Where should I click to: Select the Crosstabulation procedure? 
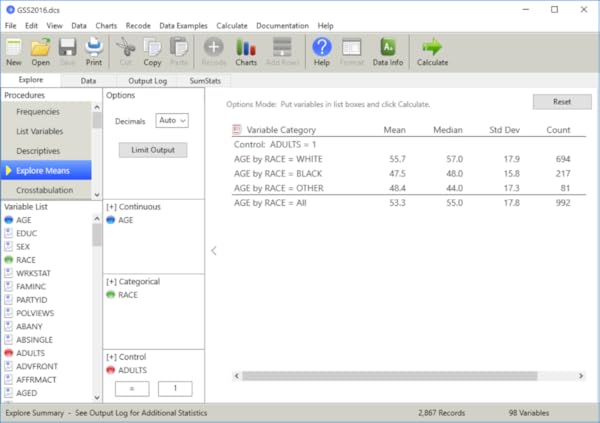[x=46, y=190]
